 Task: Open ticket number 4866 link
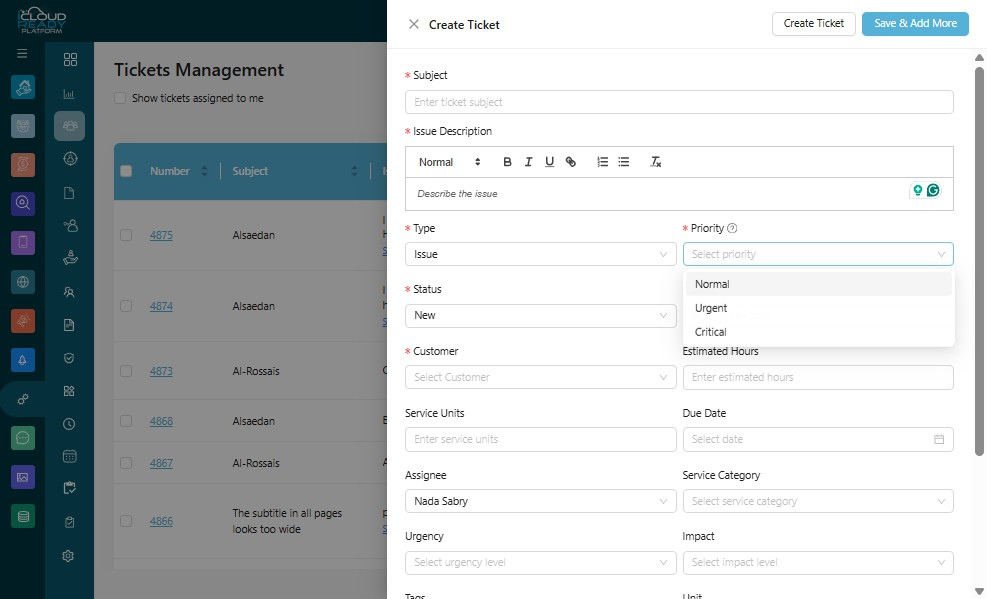(161, 521)
